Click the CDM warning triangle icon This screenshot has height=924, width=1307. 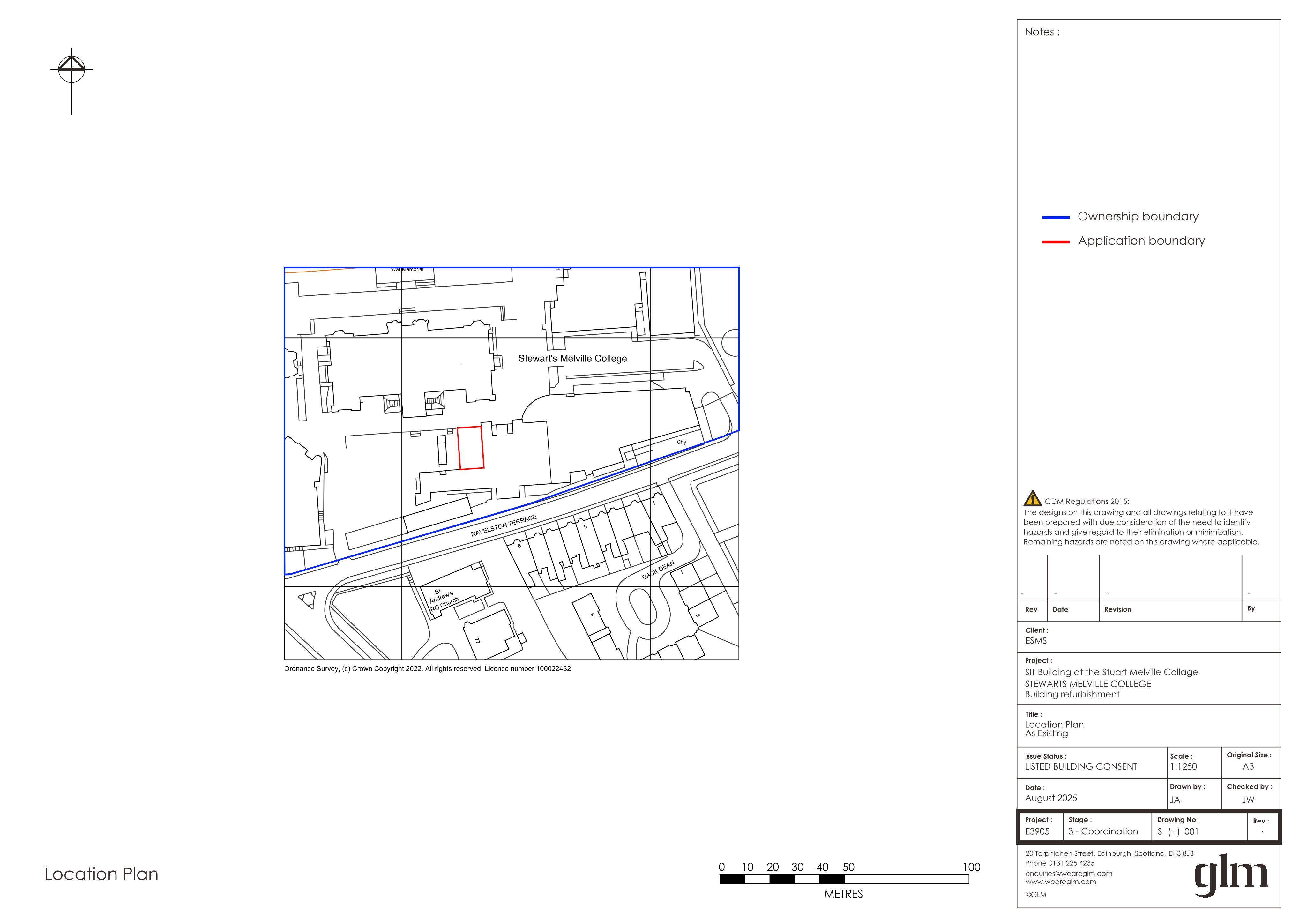coord(1032,499)
